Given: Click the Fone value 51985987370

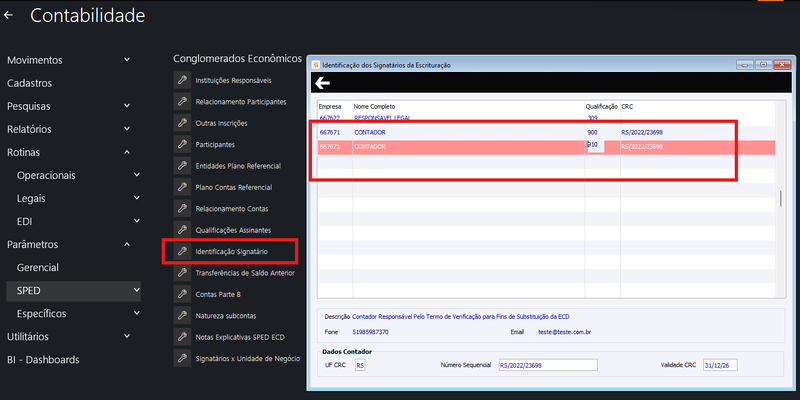Looking at the screenshot, I should tap(370, 332).
